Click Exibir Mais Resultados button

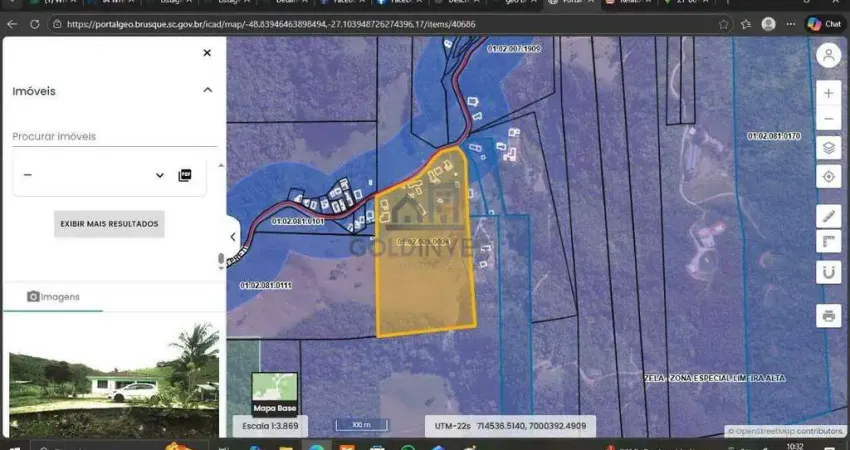pos(109,224)
